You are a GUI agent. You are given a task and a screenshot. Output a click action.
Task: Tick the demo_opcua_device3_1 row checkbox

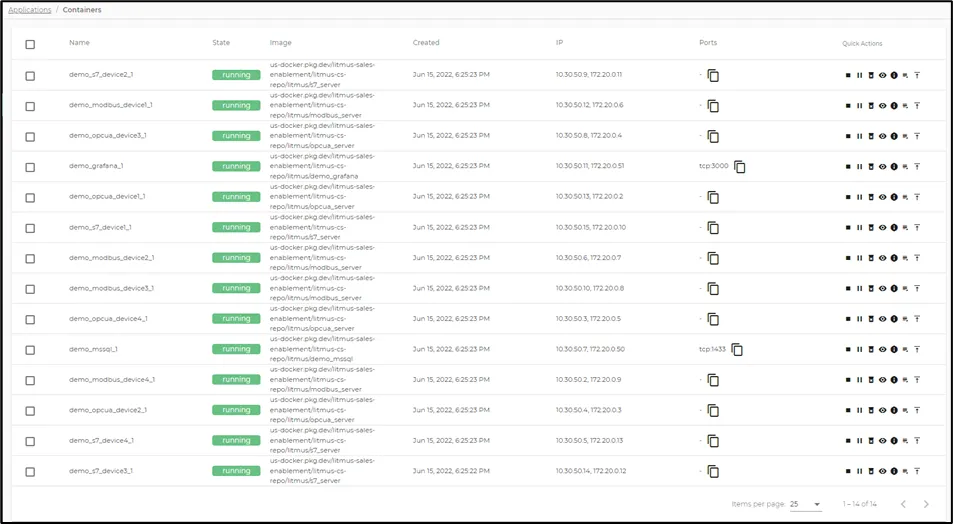30,137
